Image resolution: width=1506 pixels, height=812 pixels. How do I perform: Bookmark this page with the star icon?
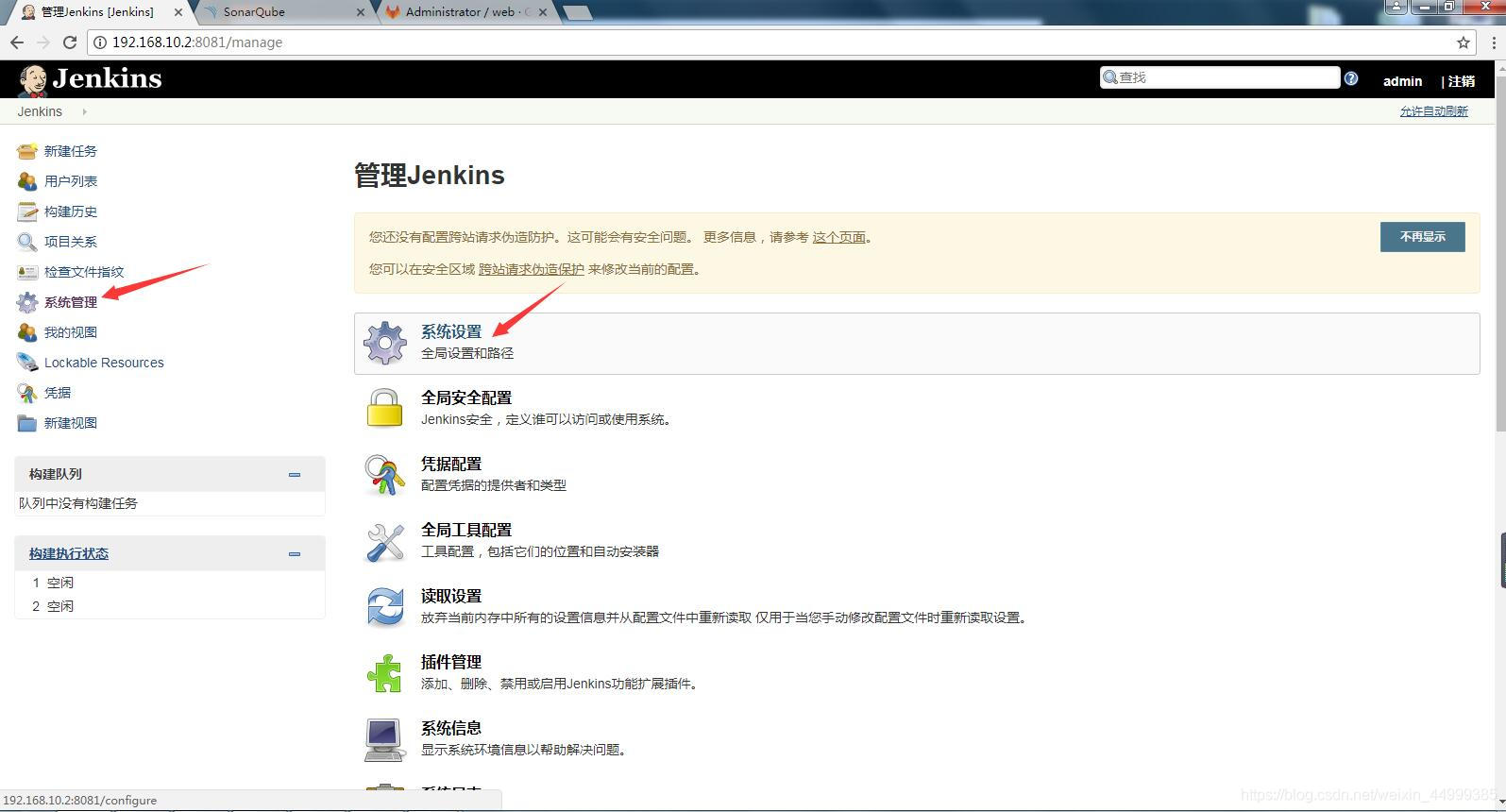(x=1464, y=42)
